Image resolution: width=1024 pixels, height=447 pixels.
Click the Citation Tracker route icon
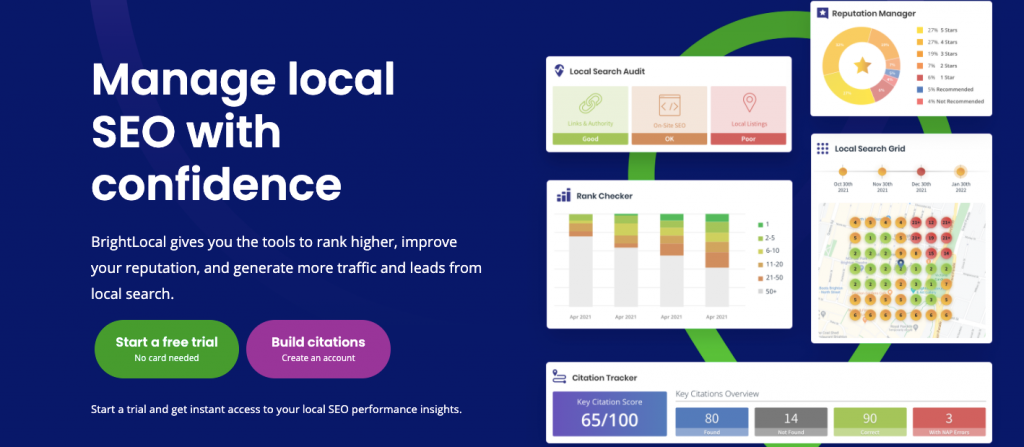(x=559, y=376)
